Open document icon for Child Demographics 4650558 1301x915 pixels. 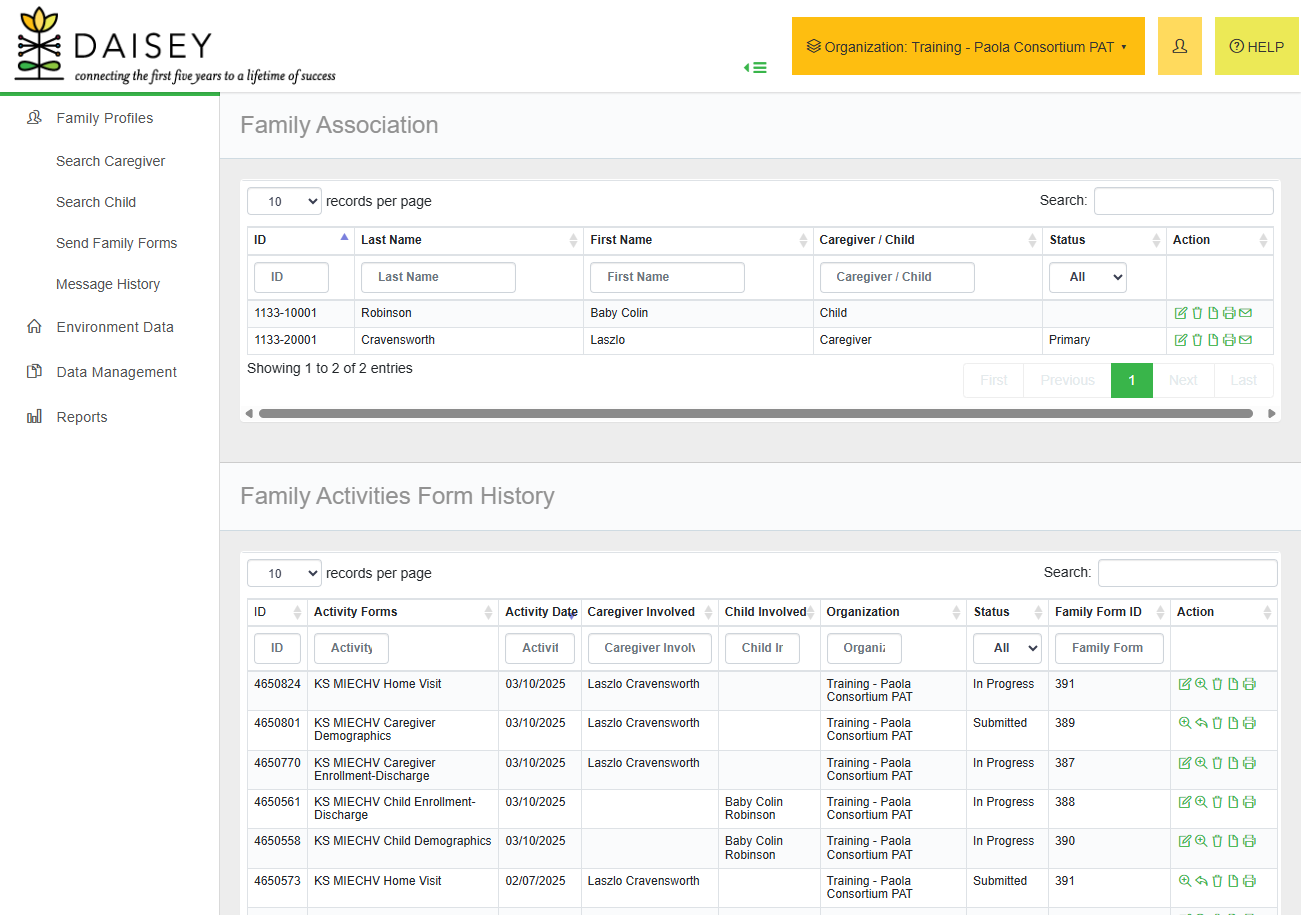(x=1233, y=841)
